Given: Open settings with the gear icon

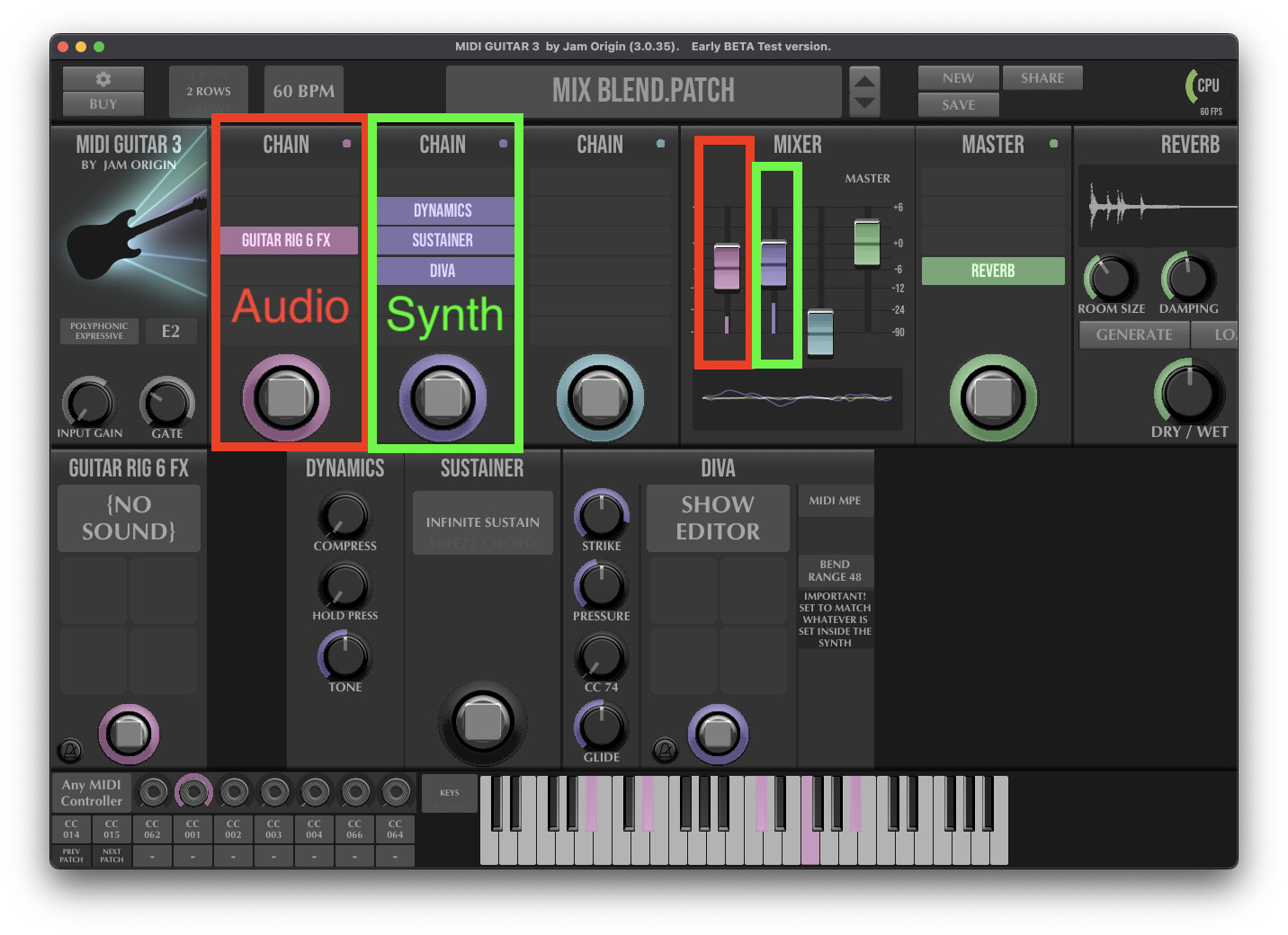Looking at the screenshot, I should tap(103, 79).
